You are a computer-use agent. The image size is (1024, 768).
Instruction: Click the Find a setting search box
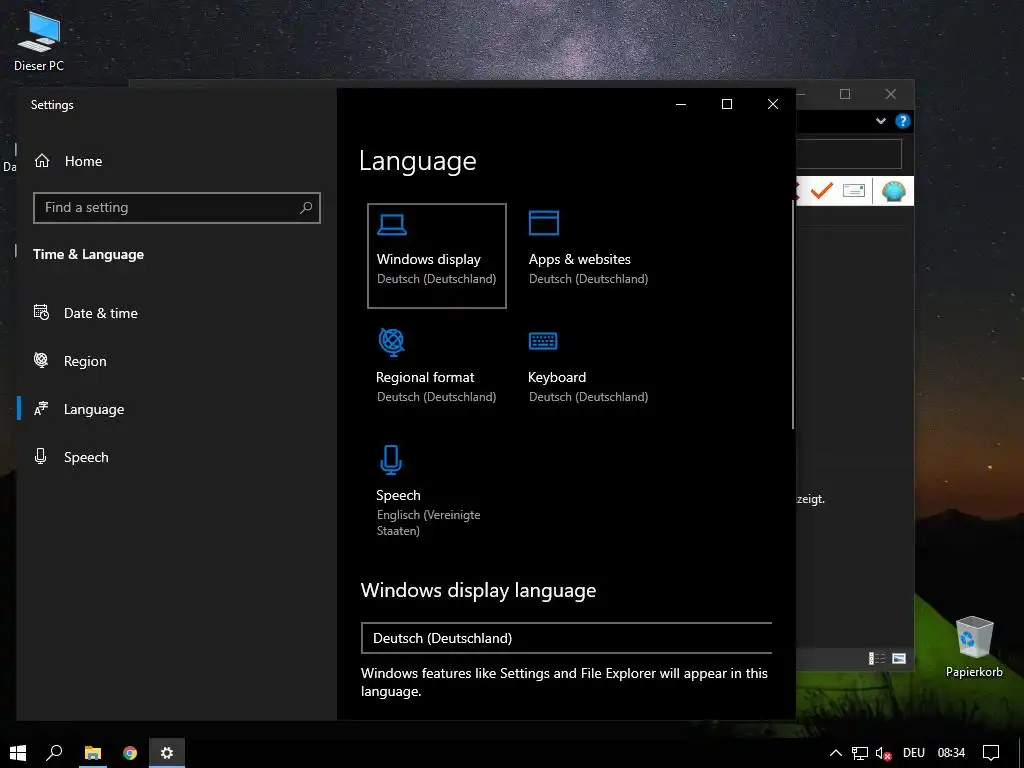point(177,208)
